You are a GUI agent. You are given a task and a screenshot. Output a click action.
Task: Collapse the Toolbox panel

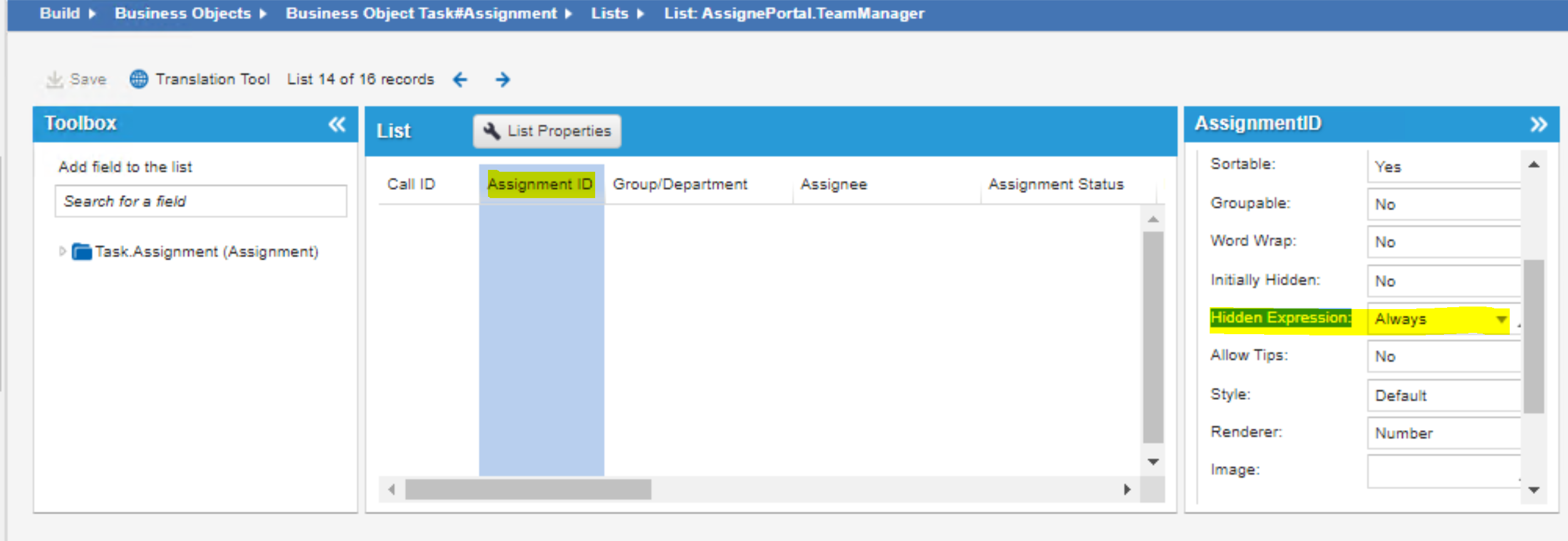tap(337, 124)
